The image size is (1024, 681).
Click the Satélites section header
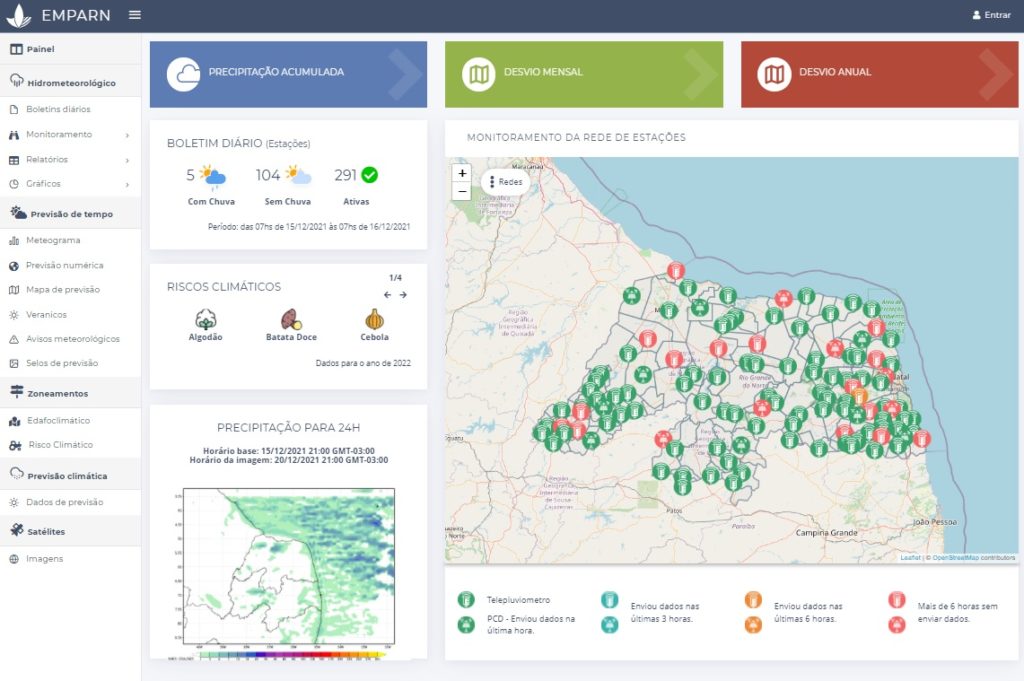[x=71, y=531]
